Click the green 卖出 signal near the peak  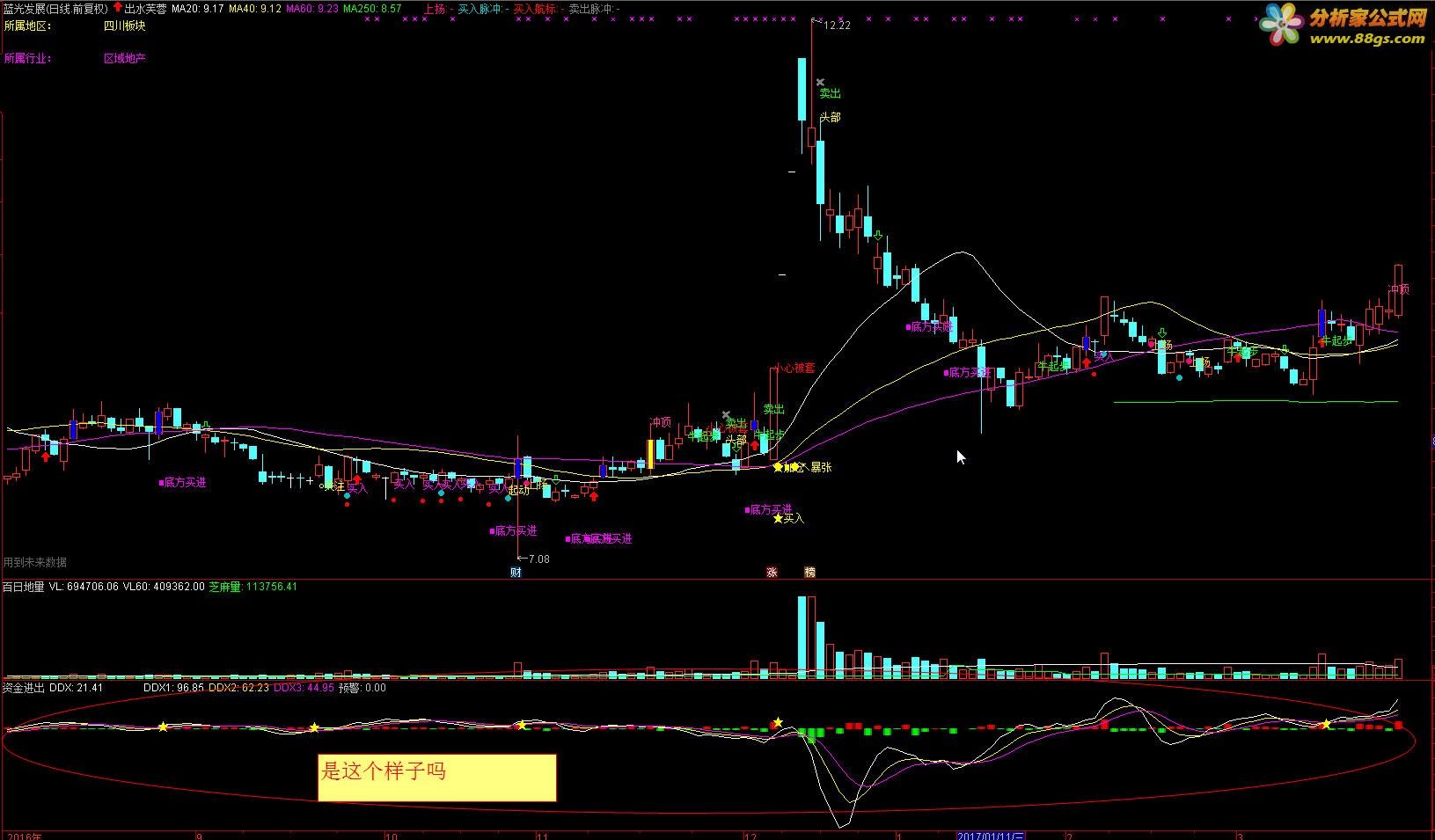[830, 93]
